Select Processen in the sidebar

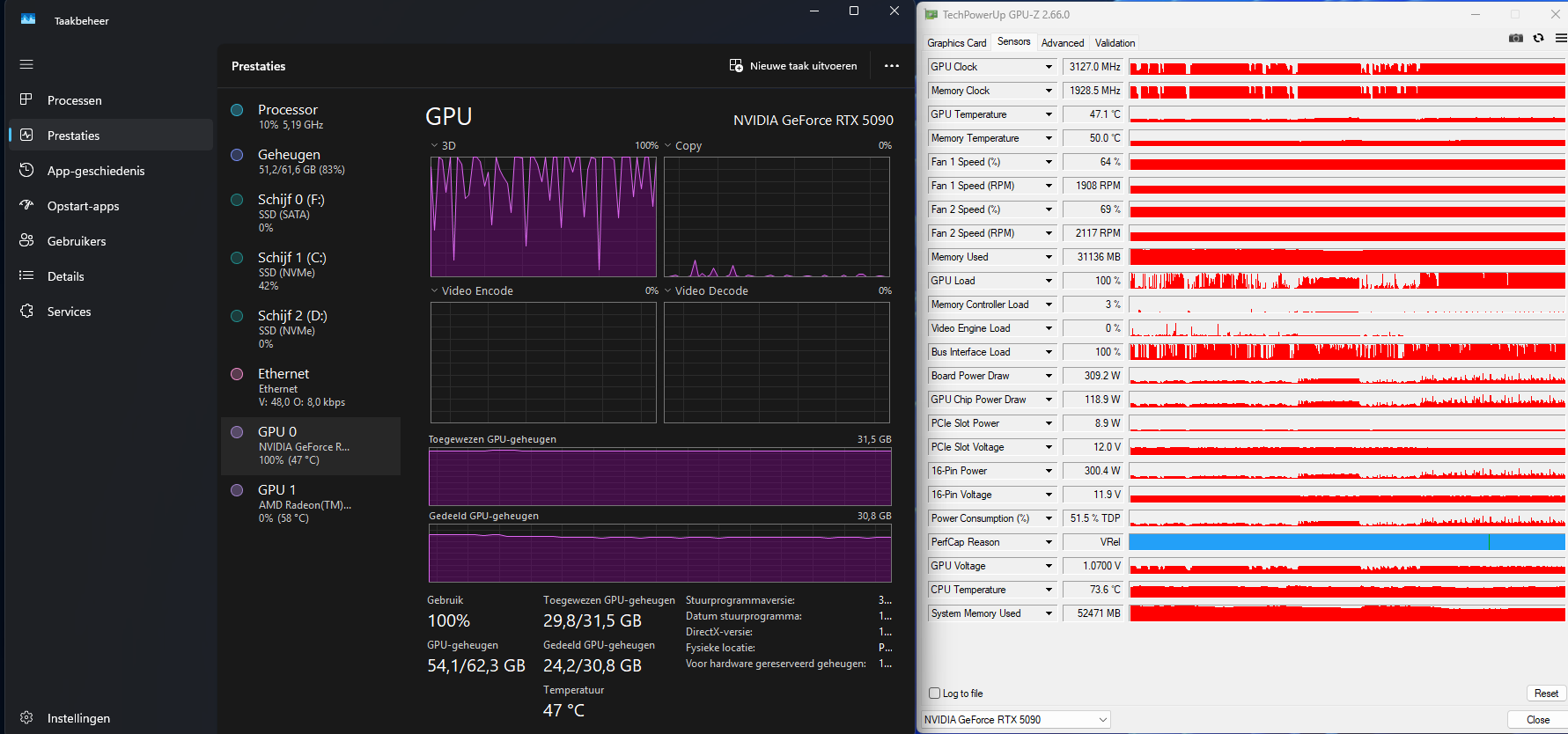click(x=111, y=99)
